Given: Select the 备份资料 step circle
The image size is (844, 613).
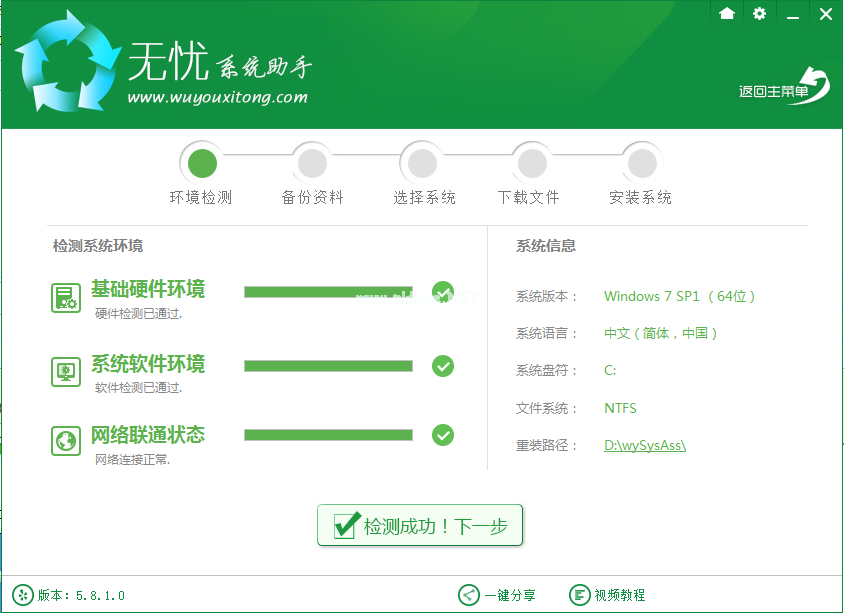Looking at the screenshot, I should (x=312, y=161).
